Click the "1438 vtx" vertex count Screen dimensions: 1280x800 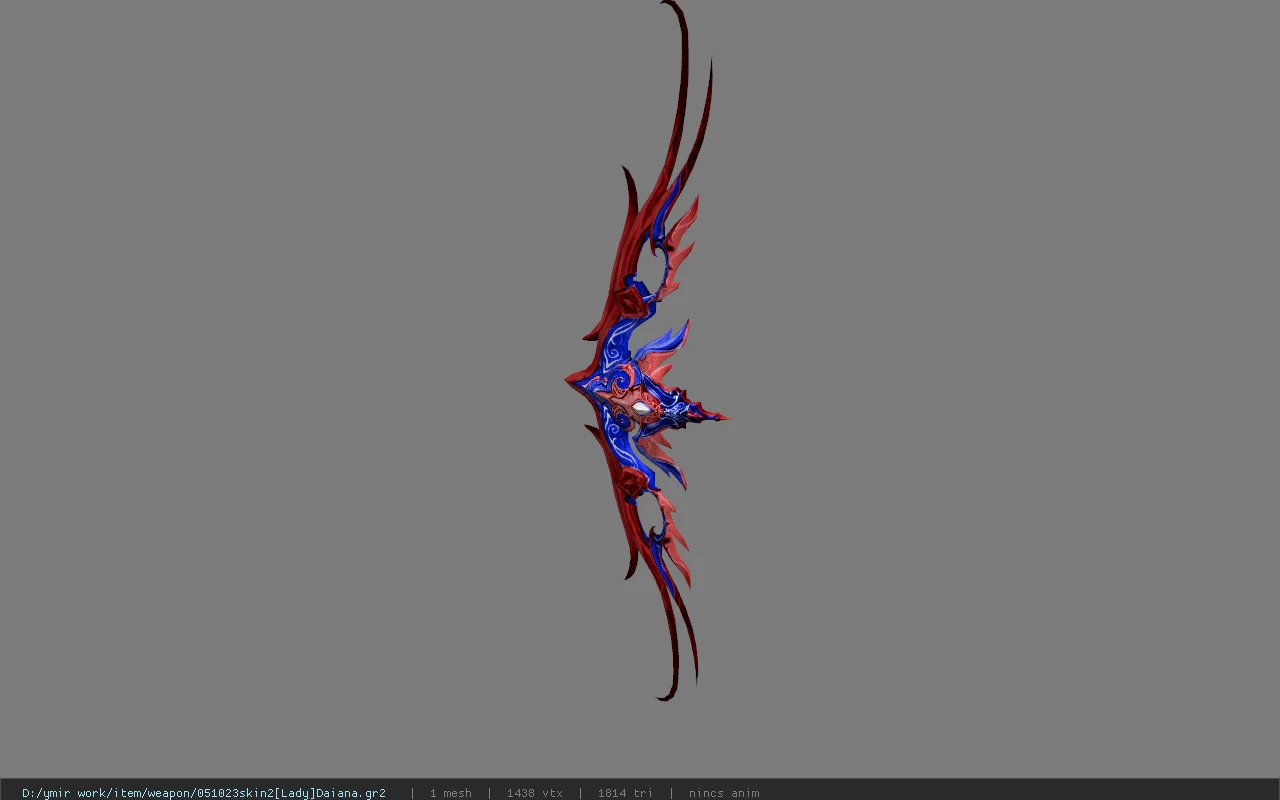[535, 793]
